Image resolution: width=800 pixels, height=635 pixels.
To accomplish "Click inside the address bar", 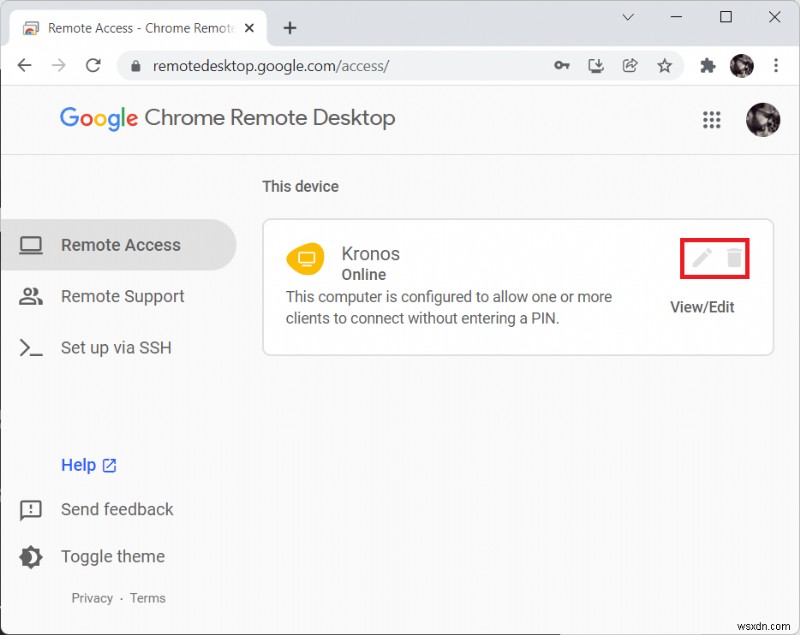I will (300, 65).
